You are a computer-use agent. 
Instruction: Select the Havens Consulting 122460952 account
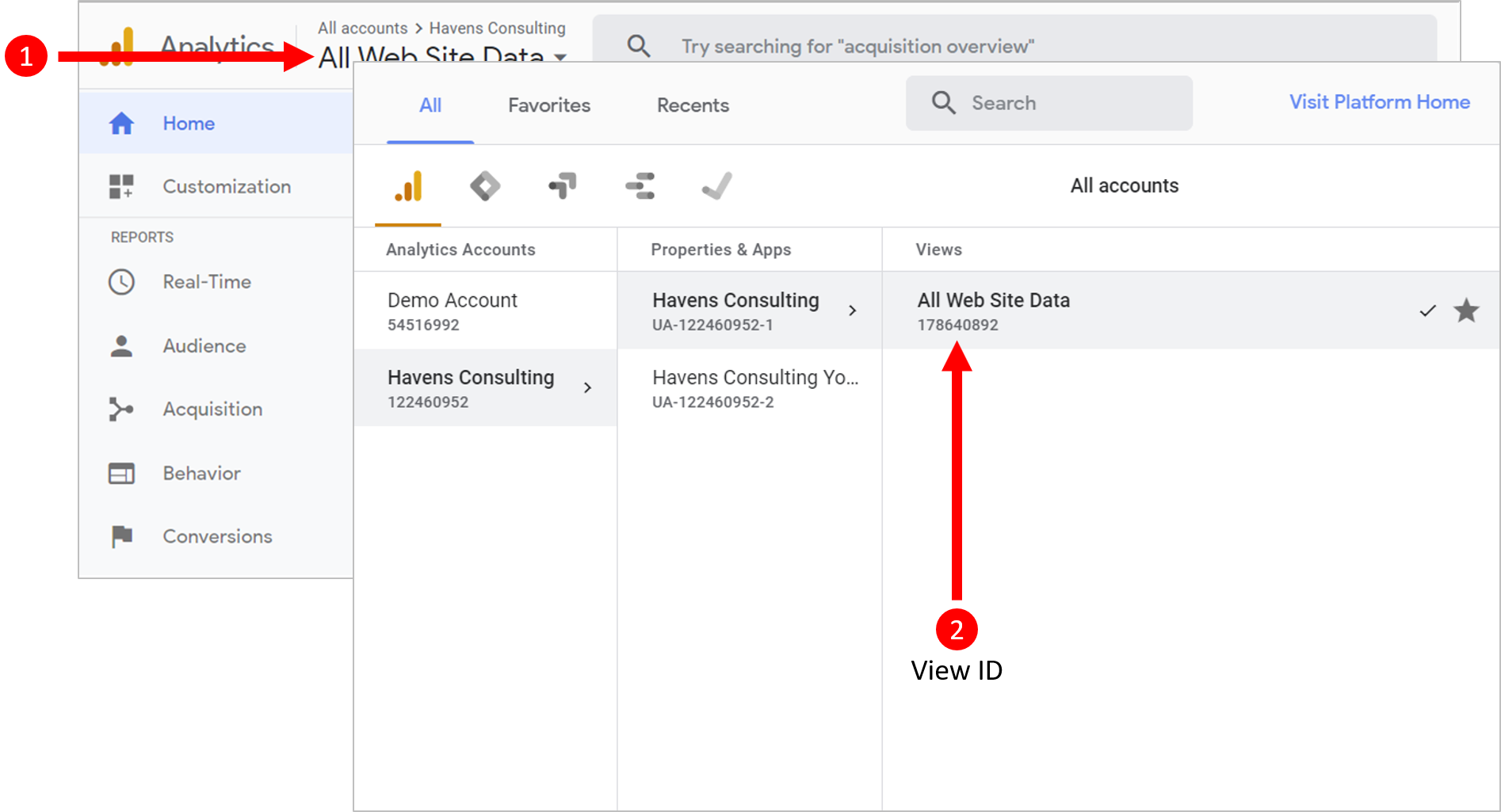click(x=485, y=388)
